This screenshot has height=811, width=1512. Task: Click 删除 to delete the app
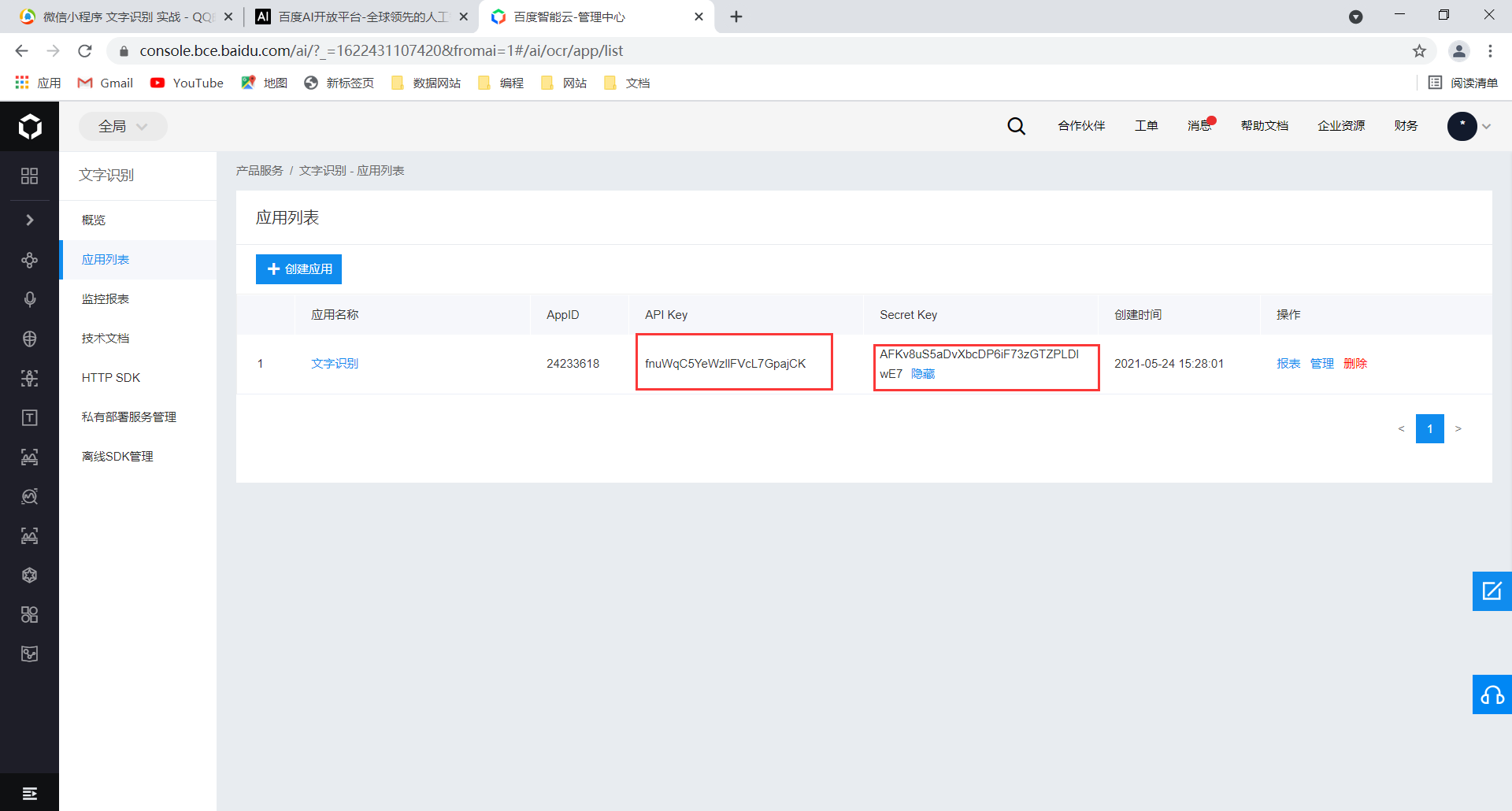tap(1355, 364)
